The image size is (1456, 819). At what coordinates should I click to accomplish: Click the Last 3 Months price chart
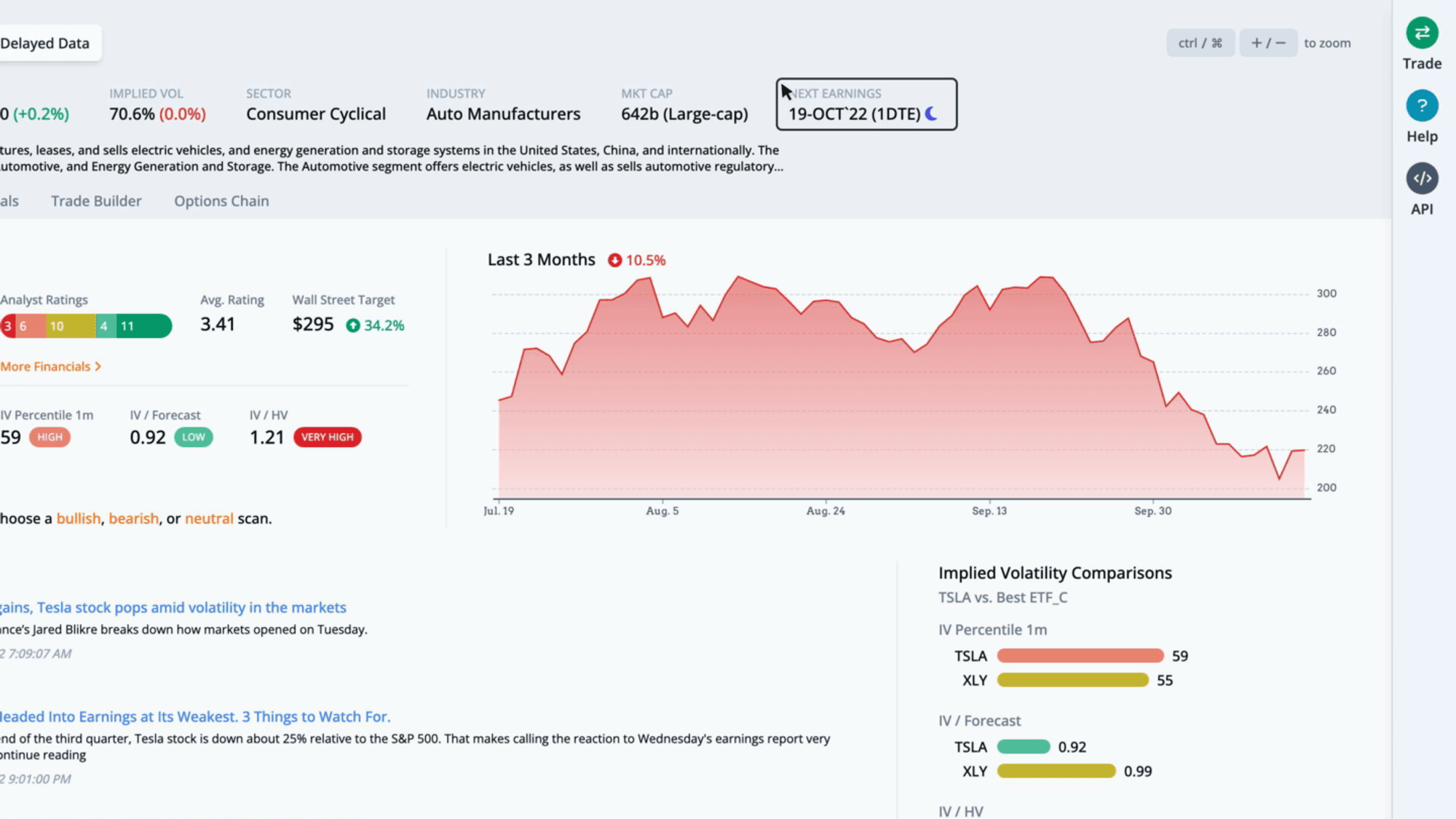pyautogui.click(x=901, y=387)
